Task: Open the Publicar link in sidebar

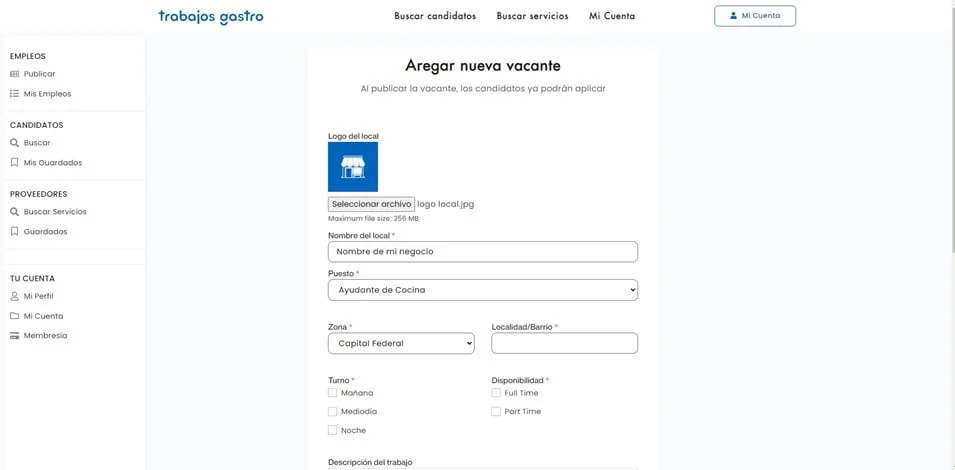Action: click(x=40, y=74)
